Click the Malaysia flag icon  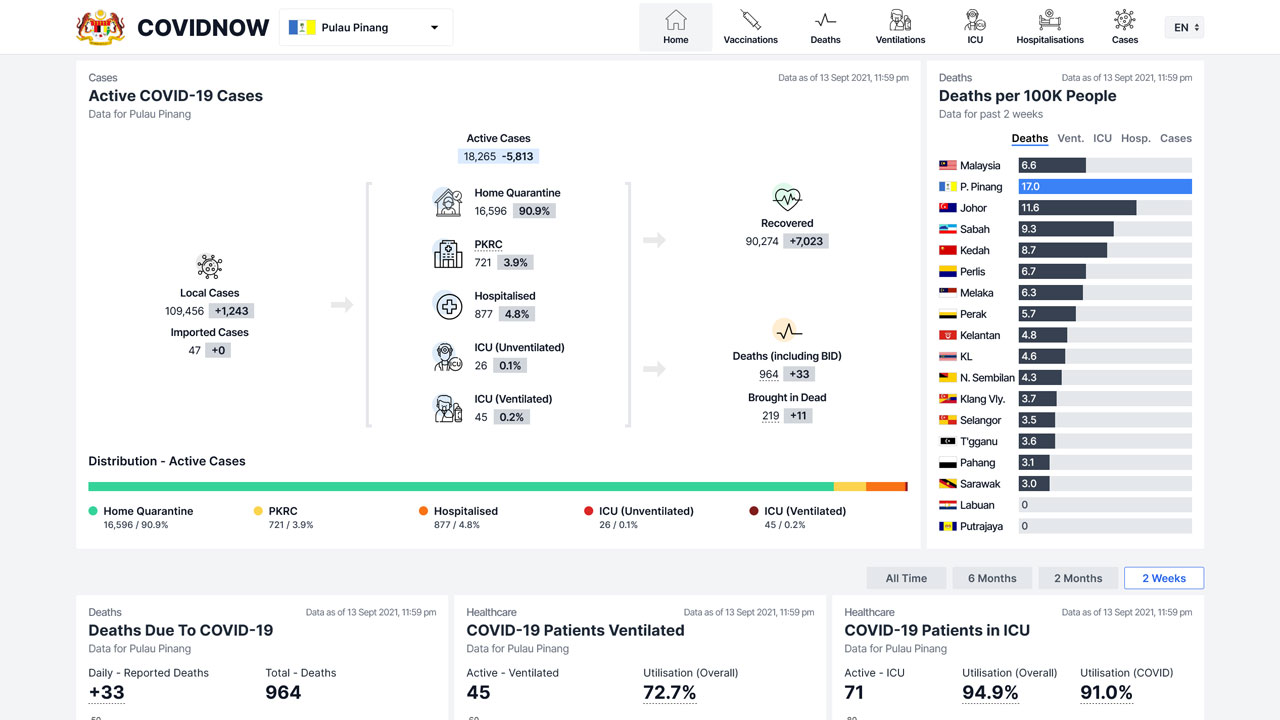click(x=948, y=166)
